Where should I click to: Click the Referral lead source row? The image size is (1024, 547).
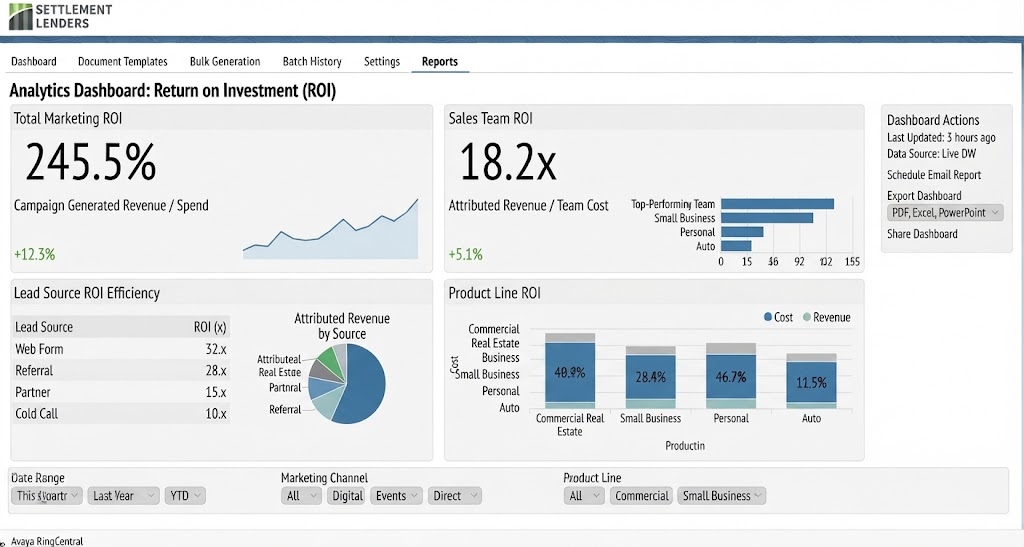click(121, 371)
